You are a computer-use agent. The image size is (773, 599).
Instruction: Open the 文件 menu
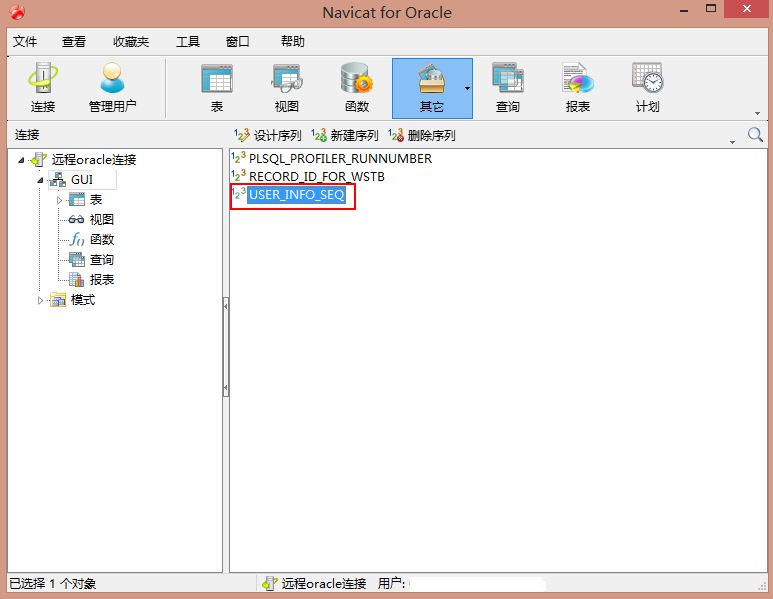25,41
